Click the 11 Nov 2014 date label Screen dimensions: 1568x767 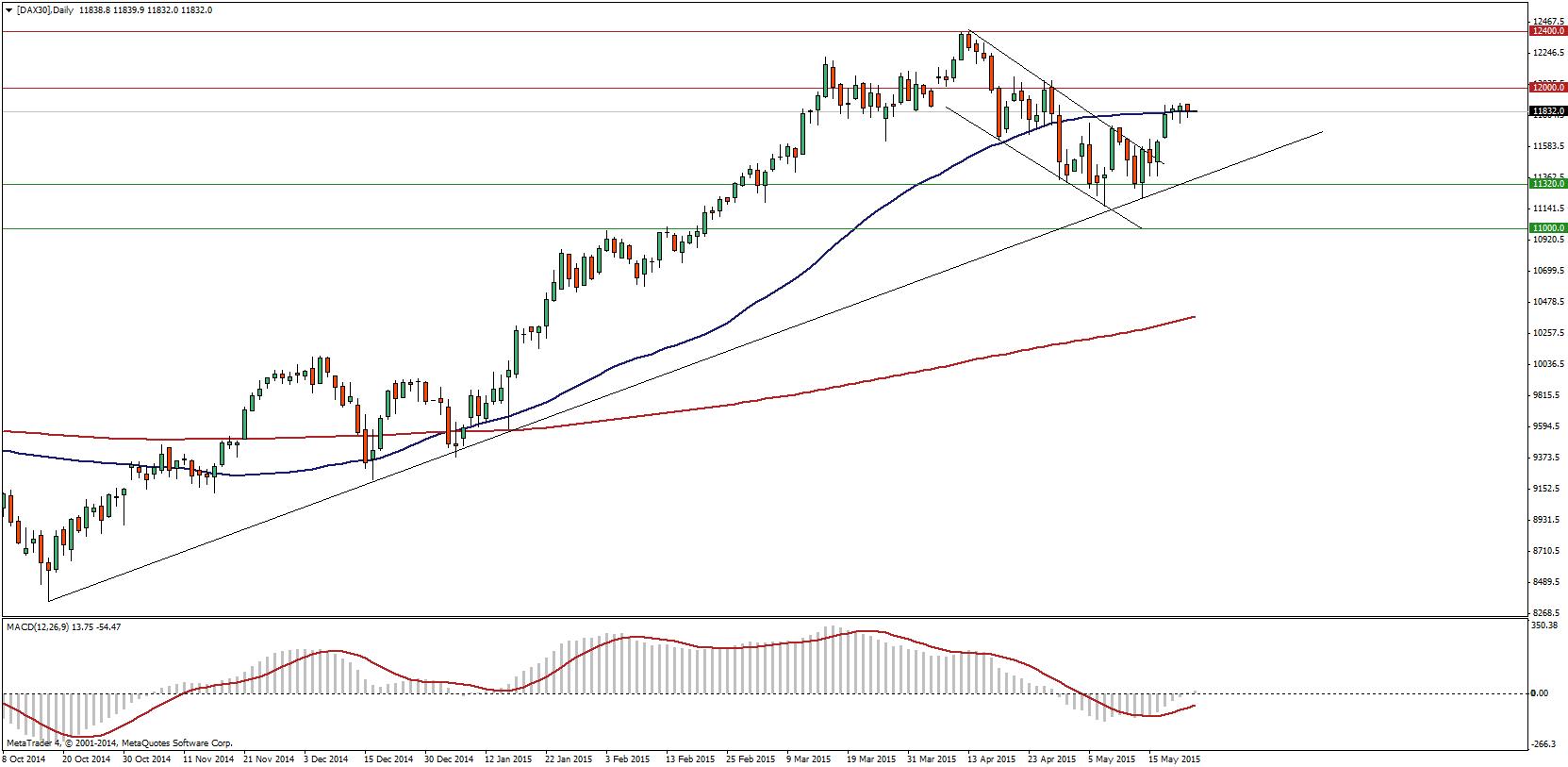pos(207,759)
